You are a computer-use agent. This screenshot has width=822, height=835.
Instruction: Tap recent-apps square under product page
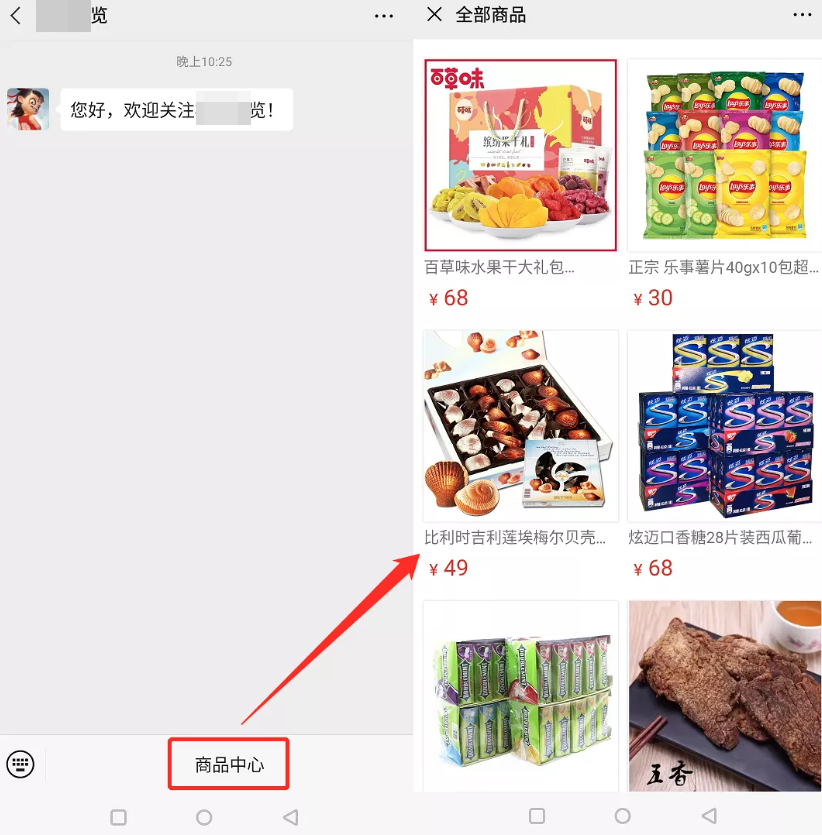tap(537, 816)
